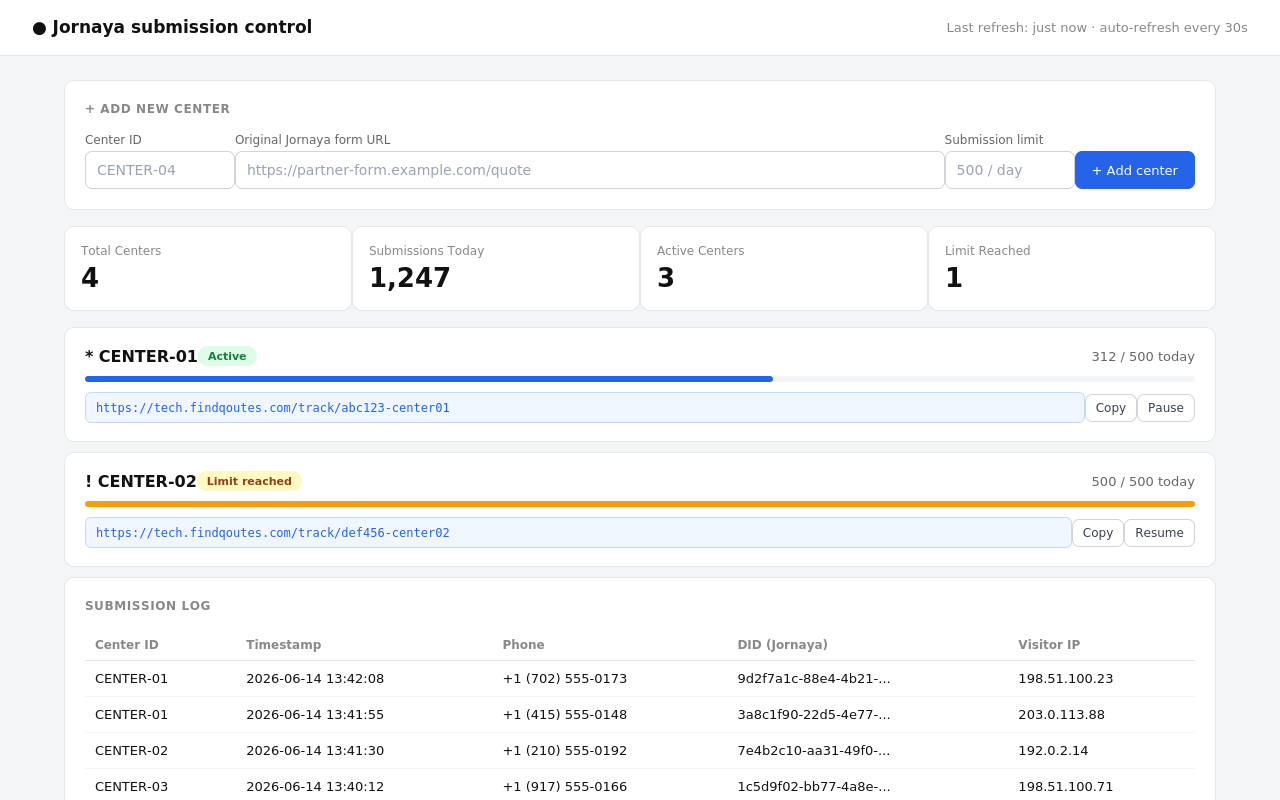The image size is (1280, 800).
Task: Click the CENTER-02 card heading
Action: [x=141, y=481]
